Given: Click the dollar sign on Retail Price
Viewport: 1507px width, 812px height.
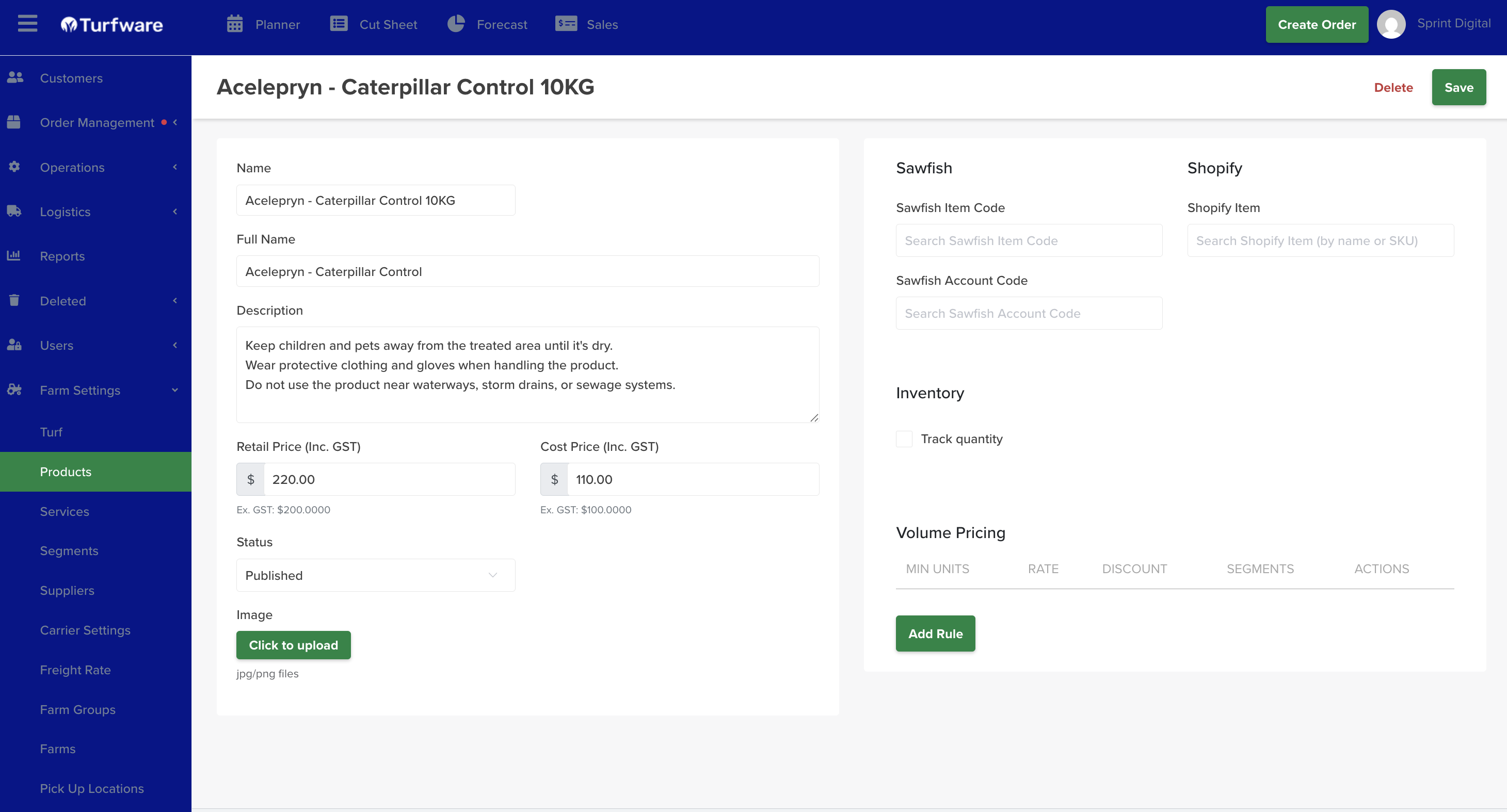Looking at the screenshot, I should tap(250, 479).
